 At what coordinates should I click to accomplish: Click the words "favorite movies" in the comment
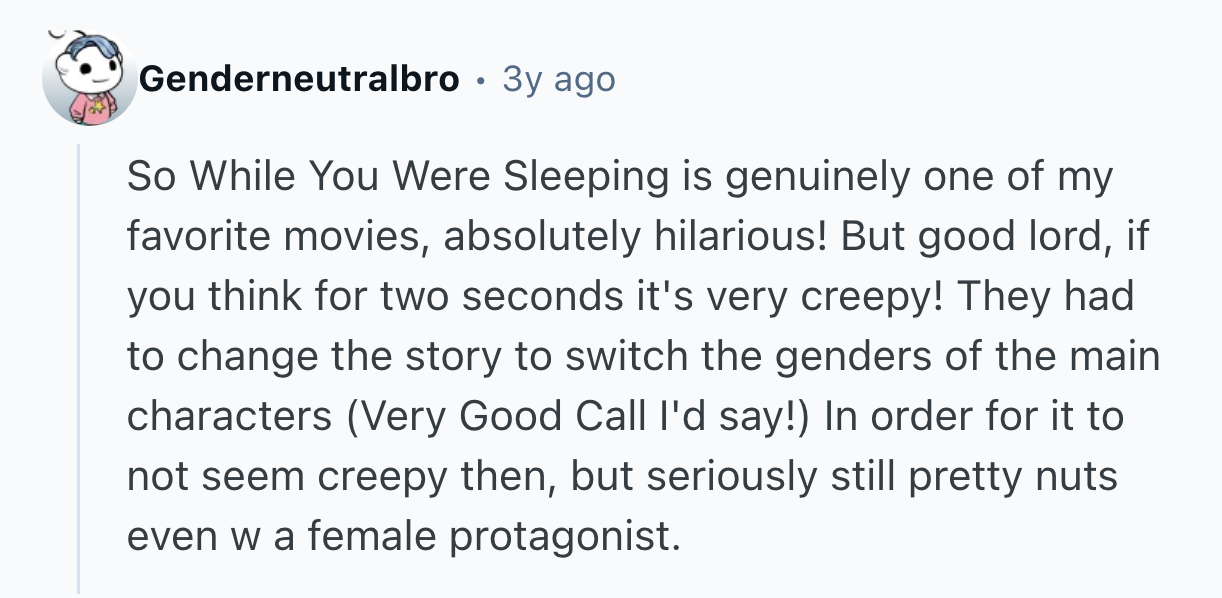pyautogui.click(x=276, y=238)
